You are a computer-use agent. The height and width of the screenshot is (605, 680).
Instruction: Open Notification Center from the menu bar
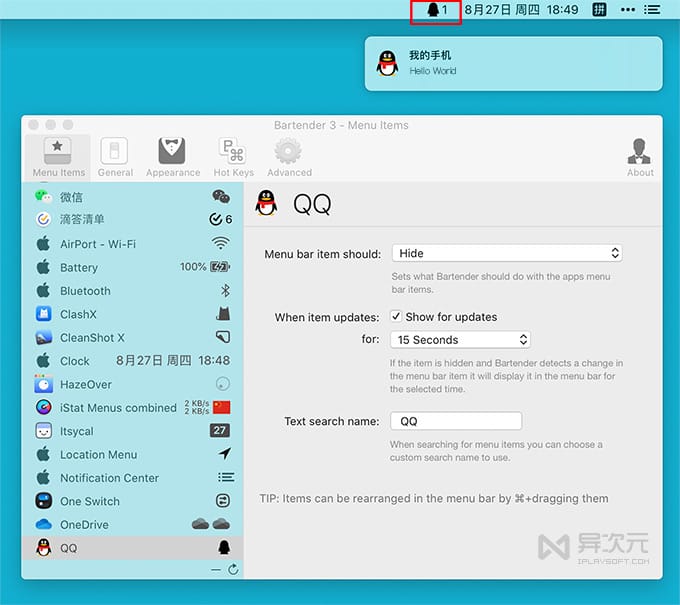coord(652,10)
